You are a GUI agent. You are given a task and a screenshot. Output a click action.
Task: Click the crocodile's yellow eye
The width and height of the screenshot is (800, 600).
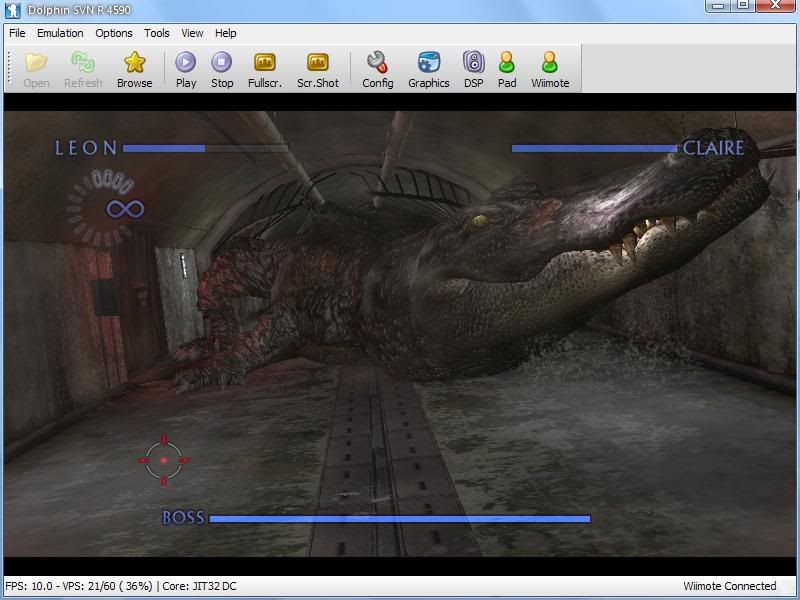[479, 220]
